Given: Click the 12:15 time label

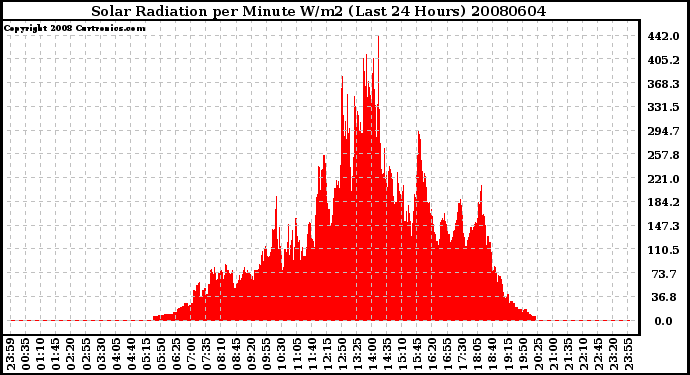Looking at the screenshot, I should (327, 354).
